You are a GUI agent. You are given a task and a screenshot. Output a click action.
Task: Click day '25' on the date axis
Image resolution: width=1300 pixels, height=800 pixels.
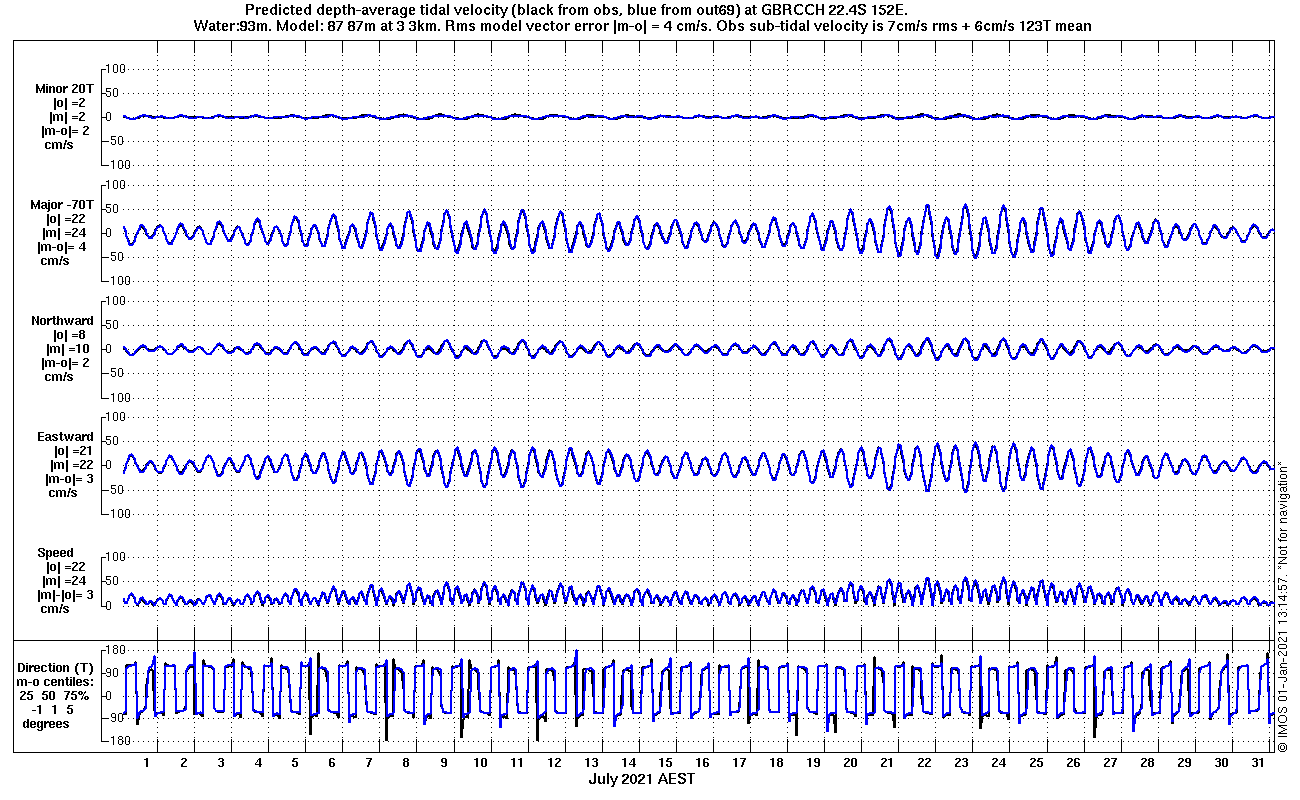click(1036, 762)
